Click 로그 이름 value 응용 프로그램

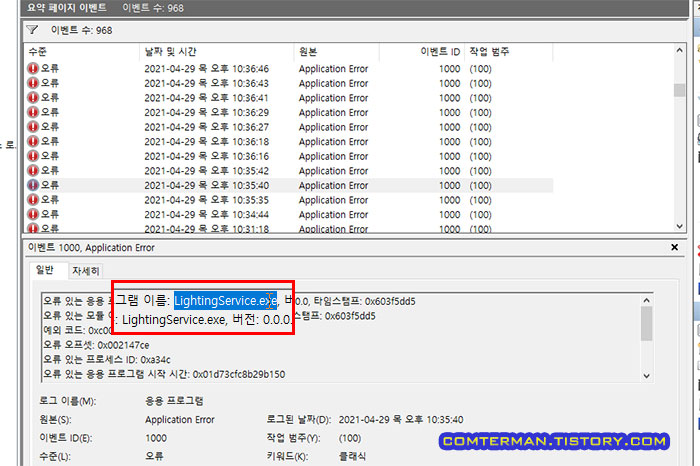(174, 401)
